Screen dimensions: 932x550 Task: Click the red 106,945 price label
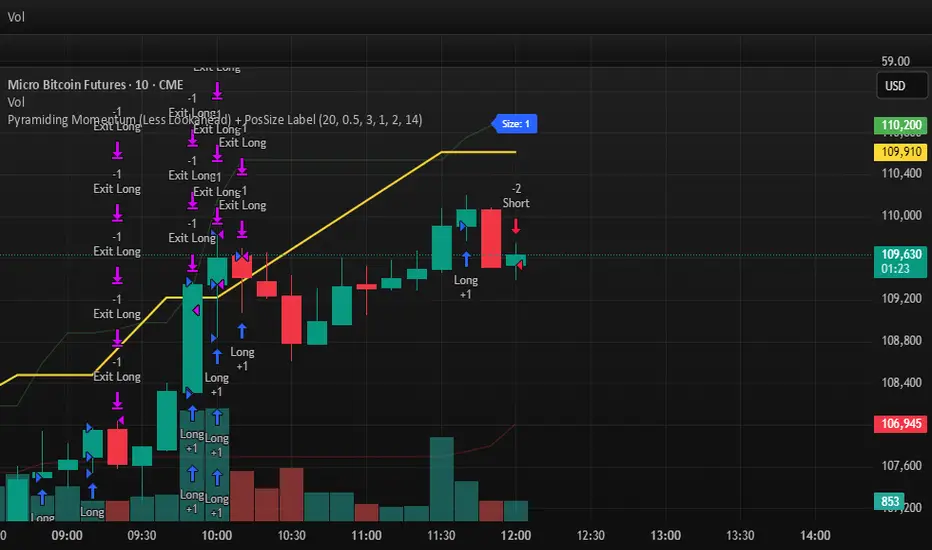point(901,423)
